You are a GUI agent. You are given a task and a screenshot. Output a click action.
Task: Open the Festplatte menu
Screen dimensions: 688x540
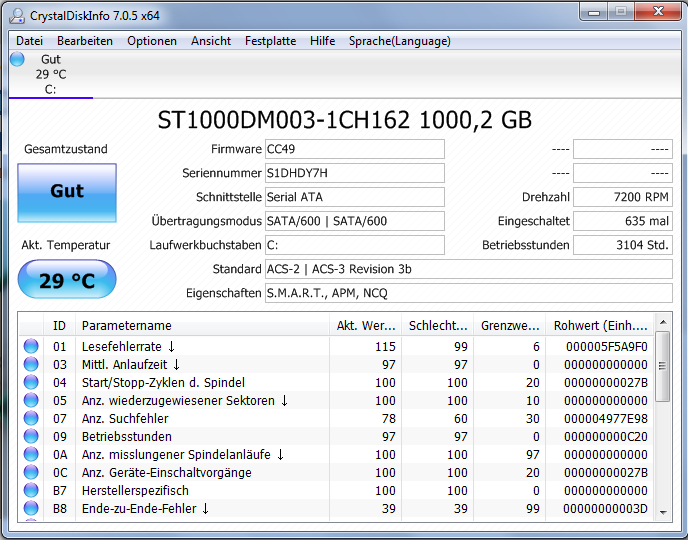(270, 41)
